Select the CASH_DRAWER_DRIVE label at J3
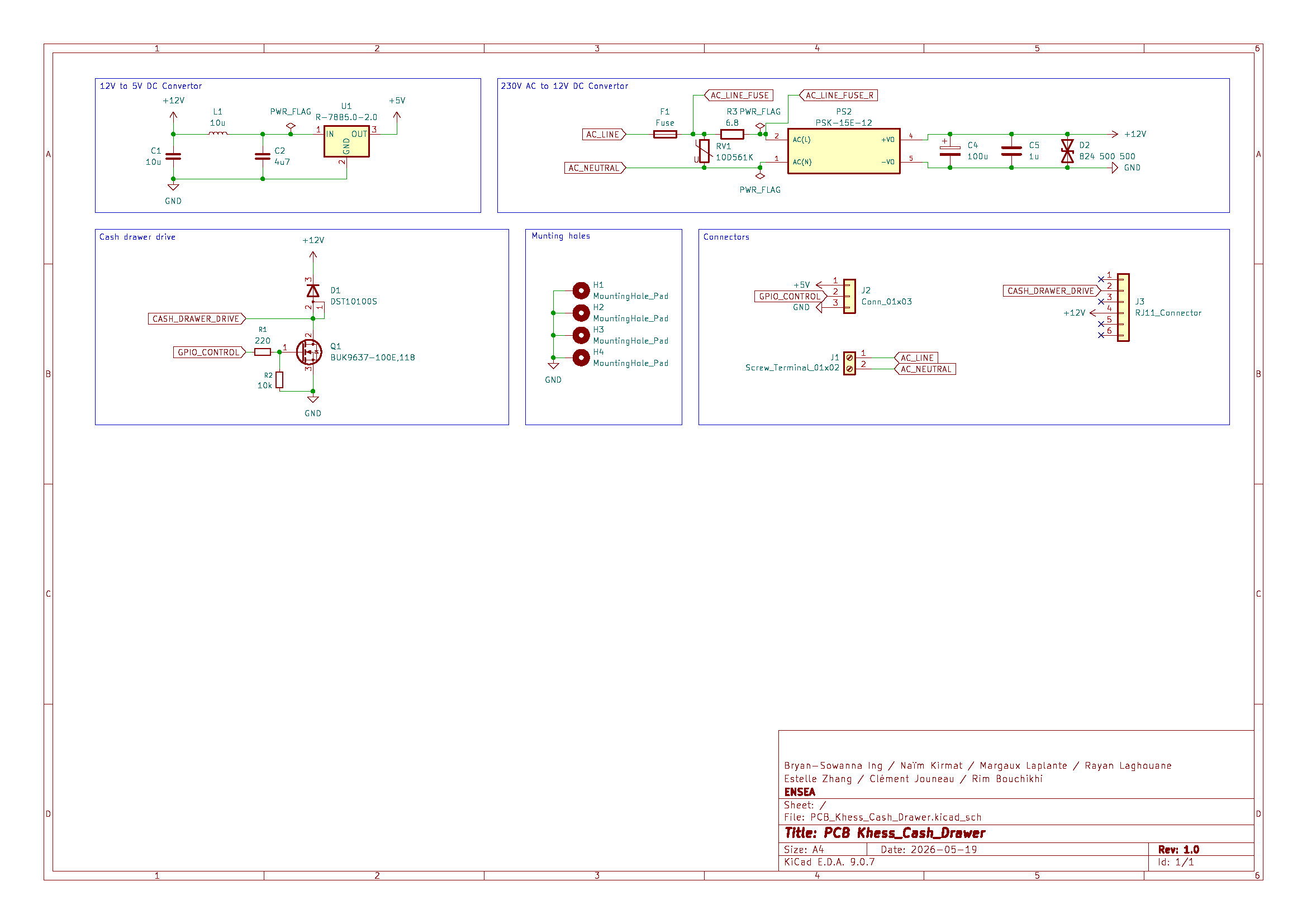Screen dimensions: 1307x924 pyautogui.click(x=1052, y=290)
